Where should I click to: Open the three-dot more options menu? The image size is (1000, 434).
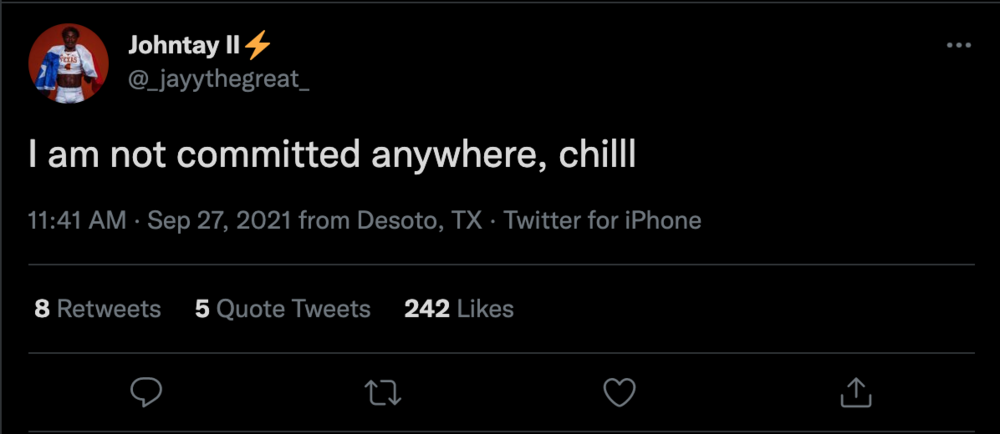[x=958, y=46]
